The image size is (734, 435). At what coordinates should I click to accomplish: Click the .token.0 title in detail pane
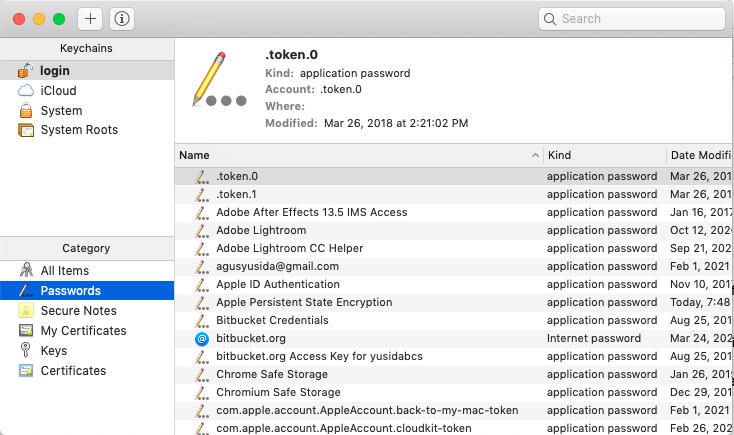[x=291, y=55]
